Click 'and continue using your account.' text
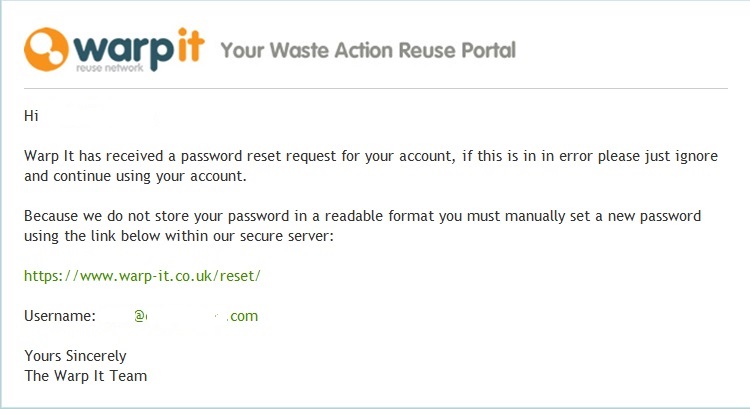The width and height of the screenshot is (750, 409). [x=135, y=177]
